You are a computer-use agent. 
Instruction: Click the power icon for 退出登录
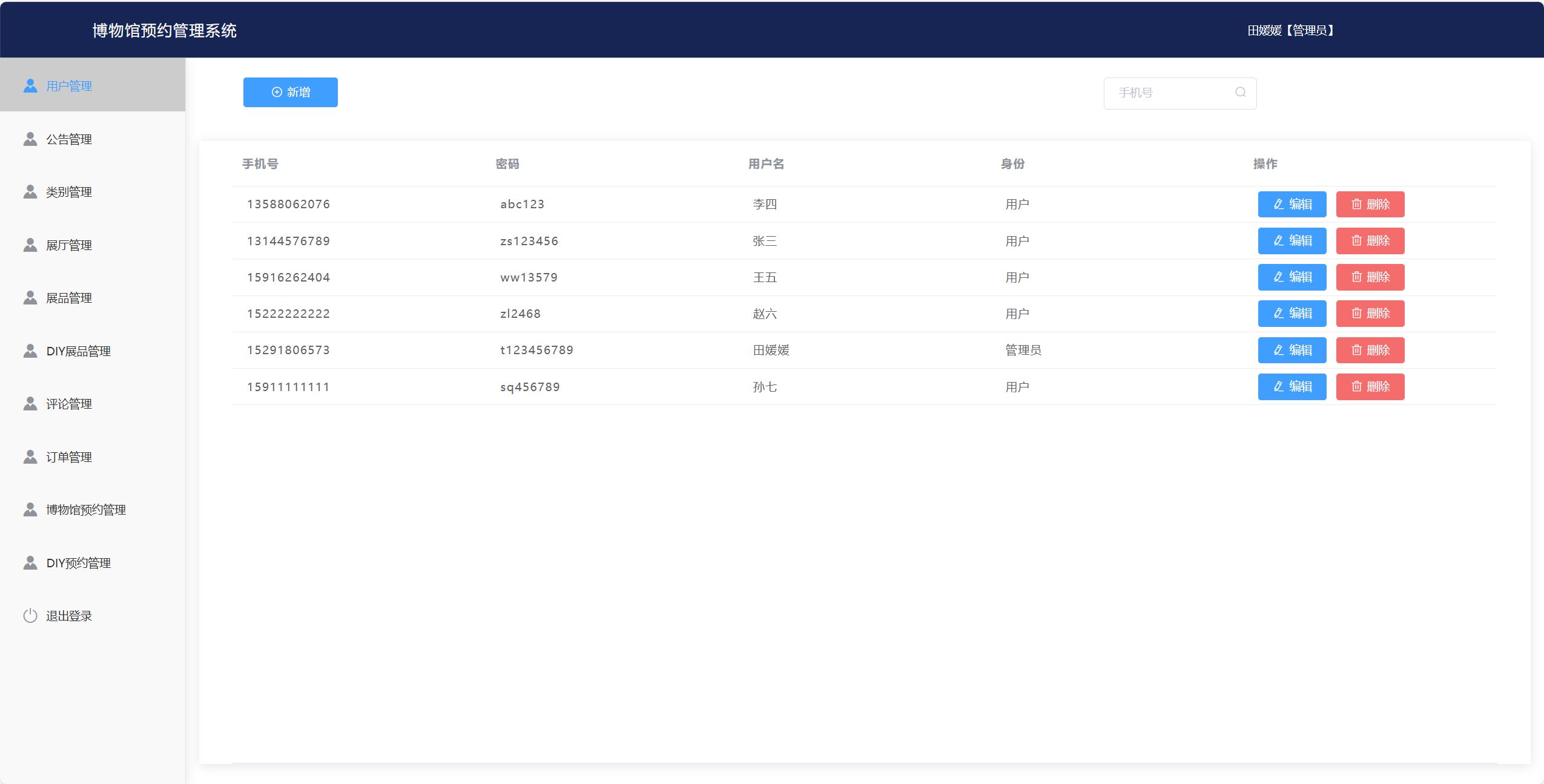tap(30, 616)
